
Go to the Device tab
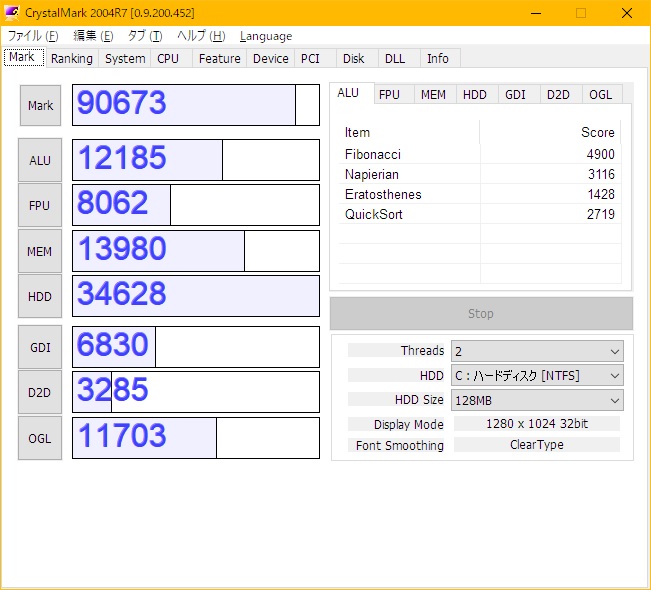[x=271, y=59]
